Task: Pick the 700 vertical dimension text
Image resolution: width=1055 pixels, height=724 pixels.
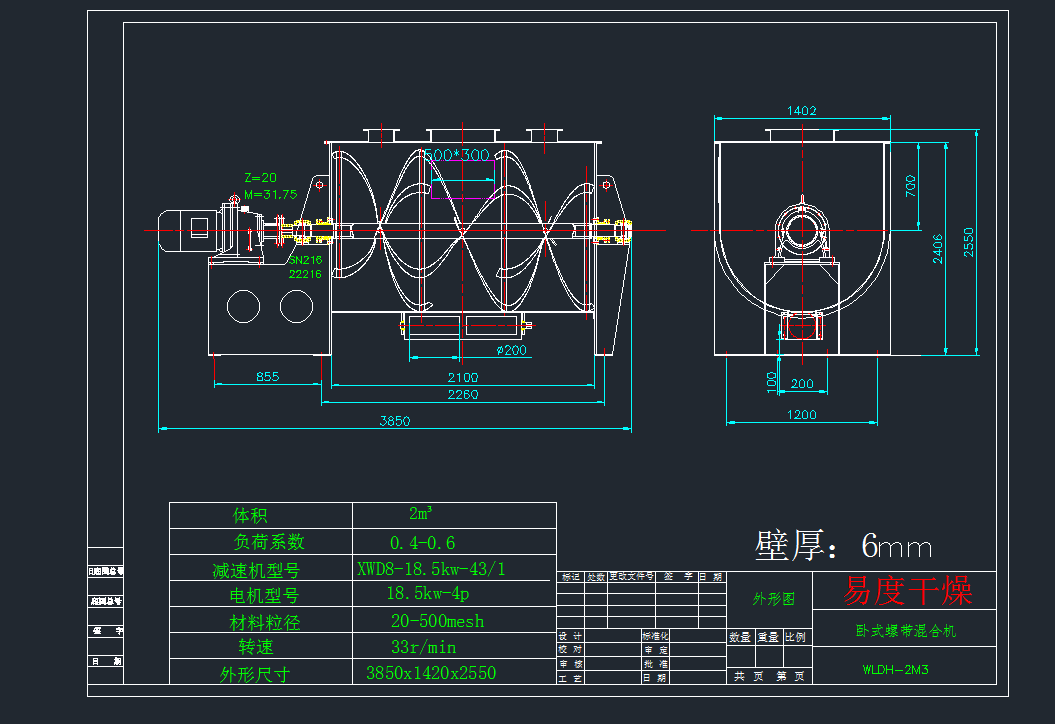Action: tap(910, 186)
